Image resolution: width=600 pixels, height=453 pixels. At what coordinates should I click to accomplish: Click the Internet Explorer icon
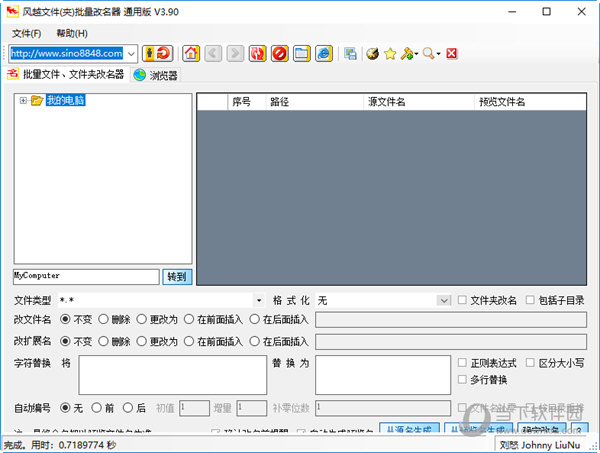(x=323, y=53)
